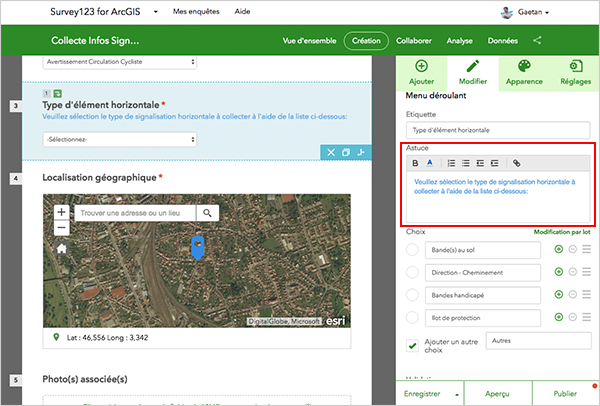Click the Enregistrer button
The width and height of the screenshot is (600, 406).
(422, 394)
